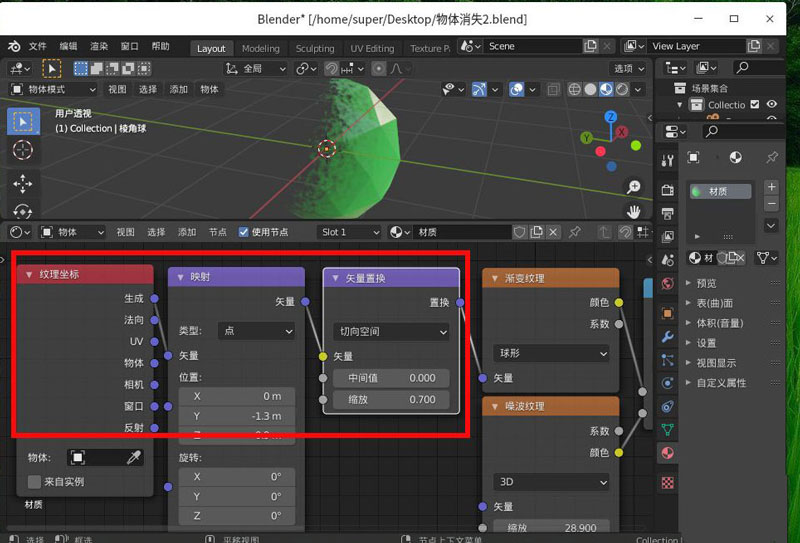Switch to rendered viewport shading mode
The width and height of the screenshot is (800, 543).
click(622, 89)
